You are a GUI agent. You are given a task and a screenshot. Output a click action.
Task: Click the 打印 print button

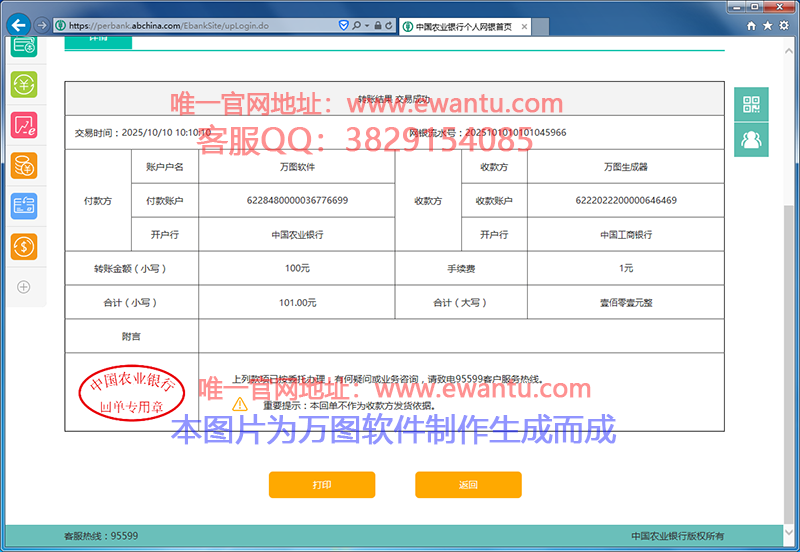[322, 485]
